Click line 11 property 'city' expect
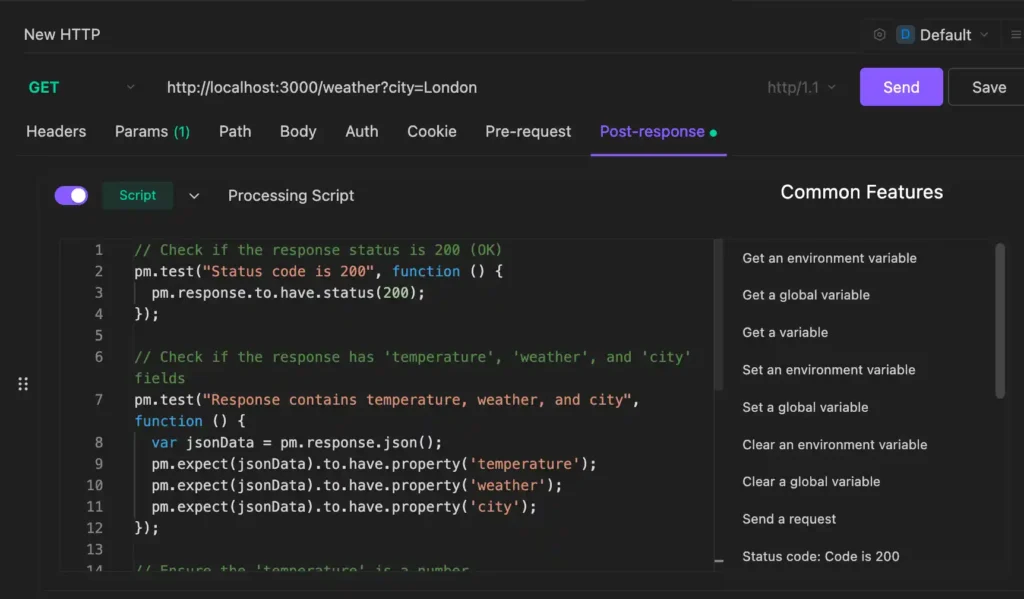This screenshot has width=1024, height=599. (x=344, y=507)
